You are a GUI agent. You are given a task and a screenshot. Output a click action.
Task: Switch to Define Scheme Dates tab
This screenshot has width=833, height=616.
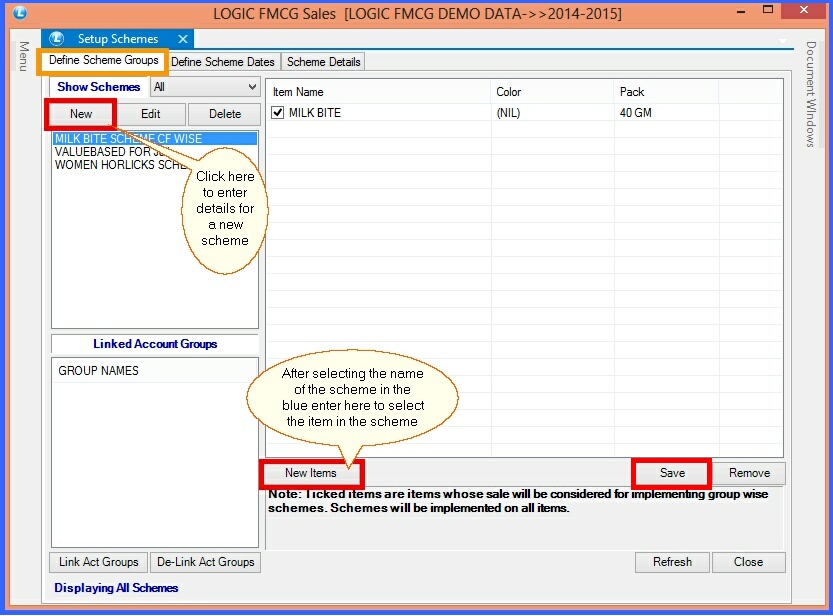[223, 62]
